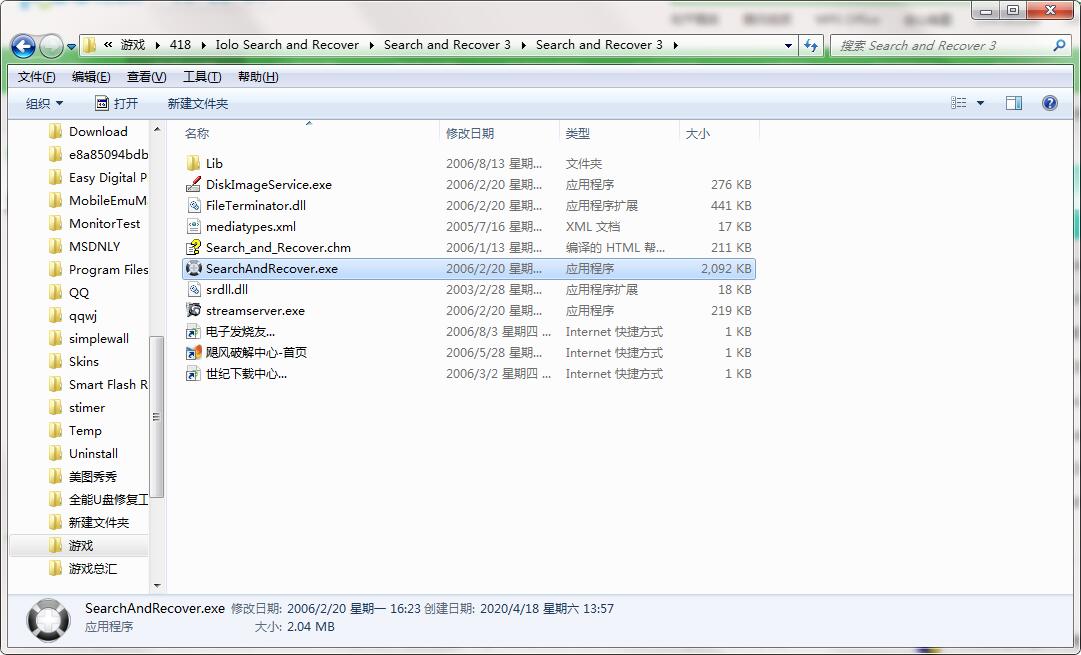Go back with the blue Back arrow
This screenshot has width=1081, height=655.
tap(23, 46)
